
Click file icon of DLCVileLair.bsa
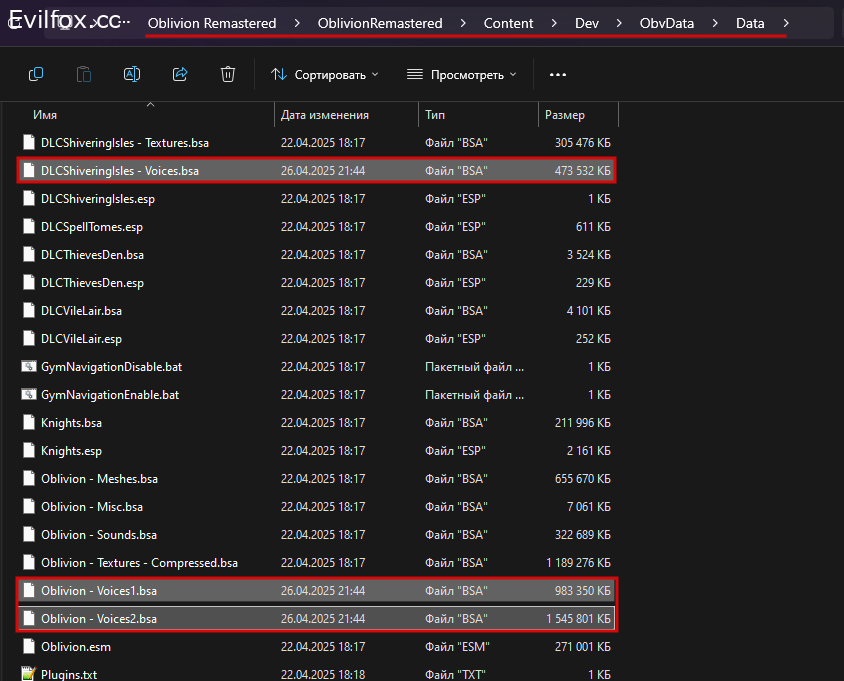tap(29, 310)
